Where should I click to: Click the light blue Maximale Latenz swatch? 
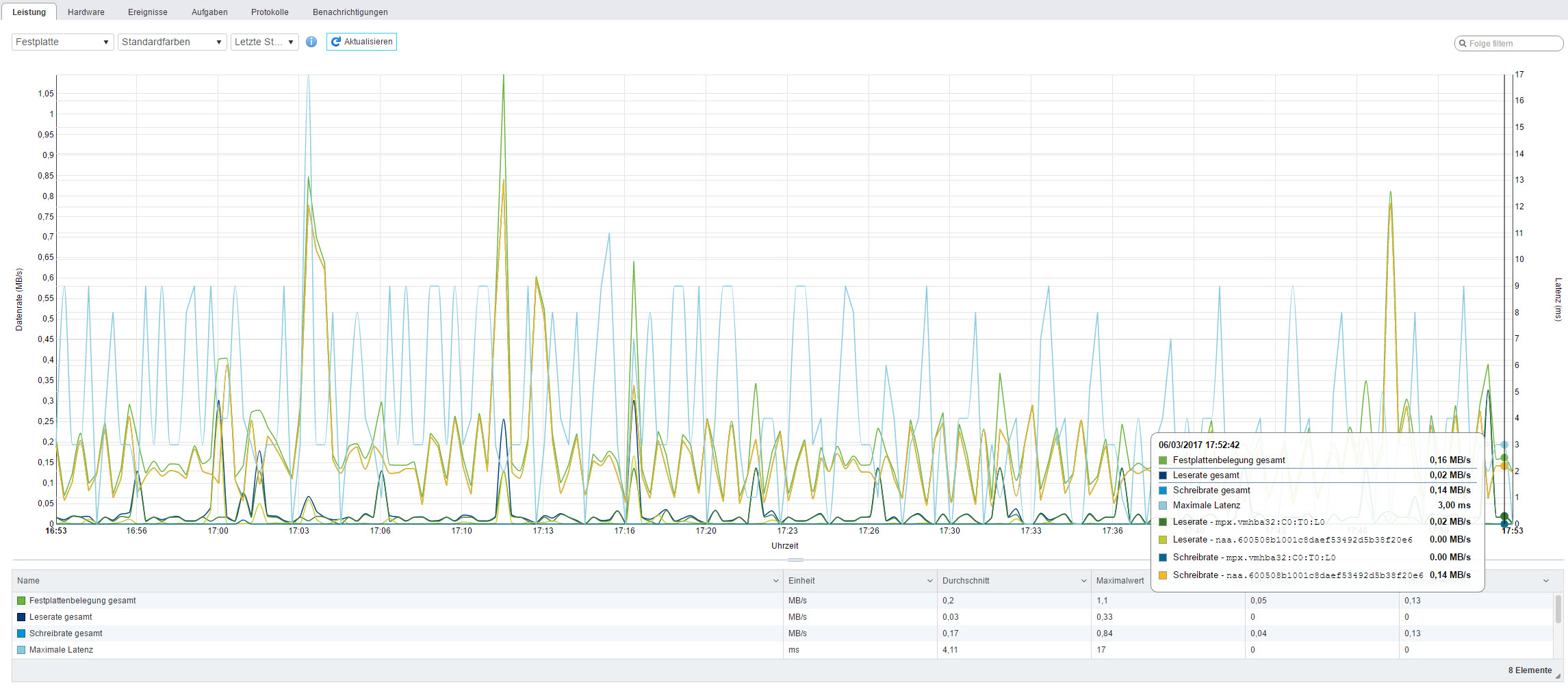(21, 650)
